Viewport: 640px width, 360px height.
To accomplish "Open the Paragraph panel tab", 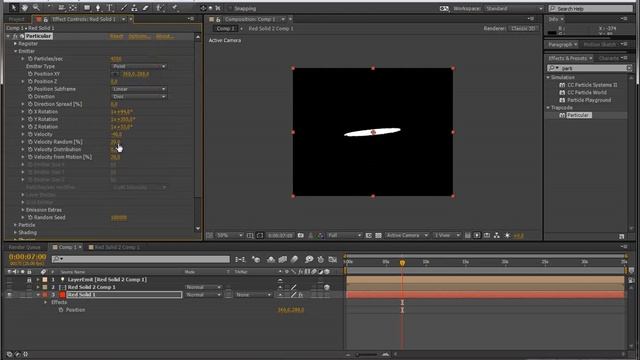I will 560,44.
